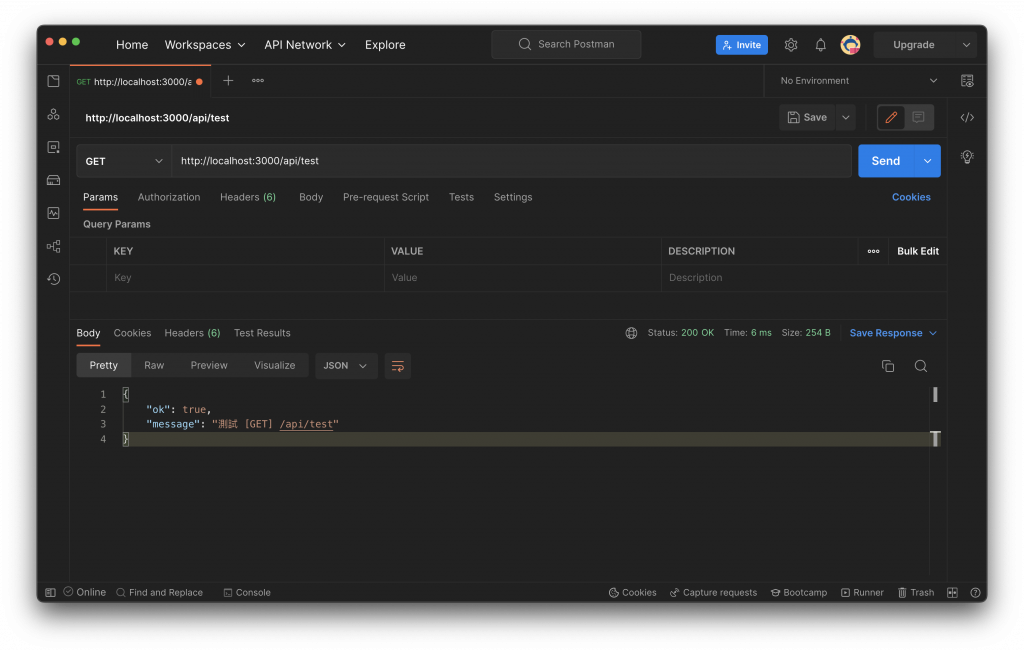Open the APIs sidebar icon
Viewport: 1024px width, 651px height.
click(54, 114)
